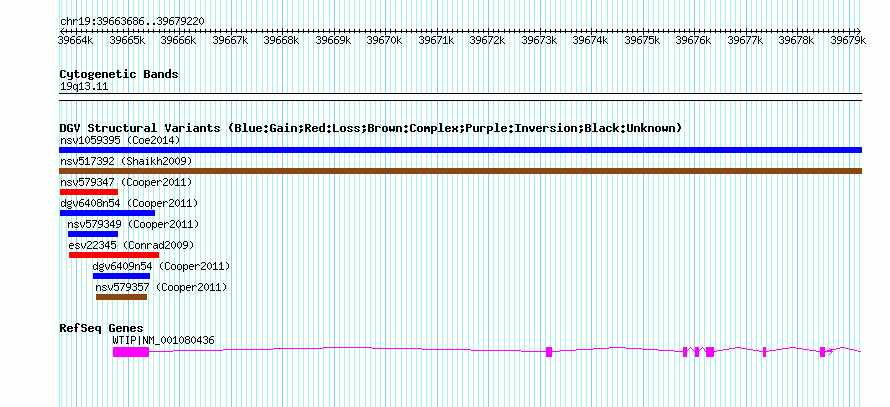Click the red nsv579347 loss variant bar
Screen dimensions: 890x407
point(89,192)
